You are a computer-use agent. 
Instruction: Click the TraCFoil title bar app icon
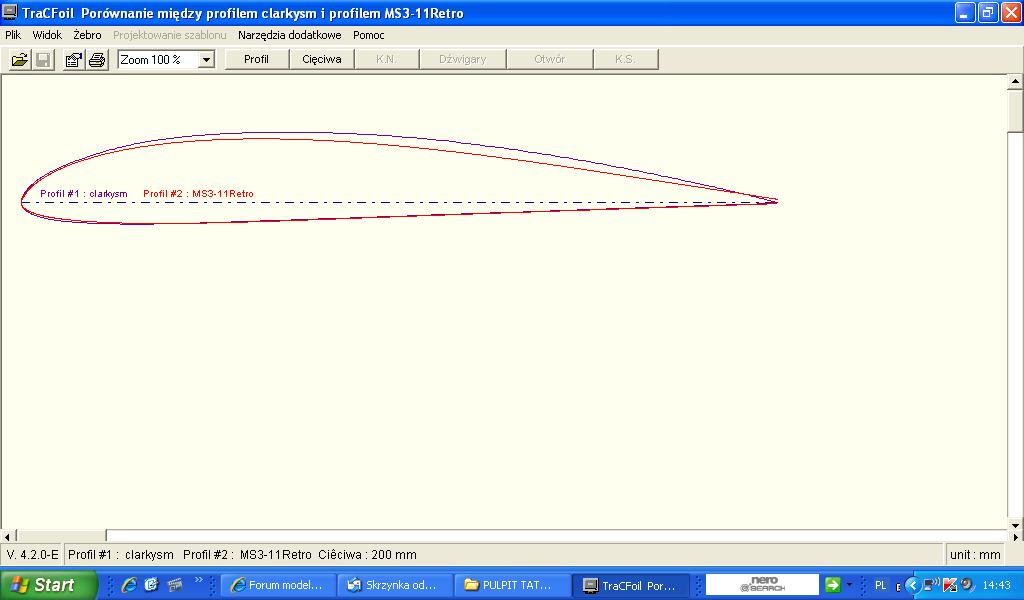pyautogui.click(x=11, y=13)
